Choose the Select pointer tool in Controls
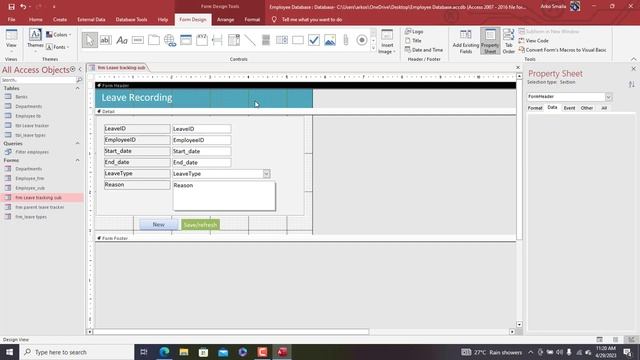This screenshot has height=360, width=640. coord(89,40)
